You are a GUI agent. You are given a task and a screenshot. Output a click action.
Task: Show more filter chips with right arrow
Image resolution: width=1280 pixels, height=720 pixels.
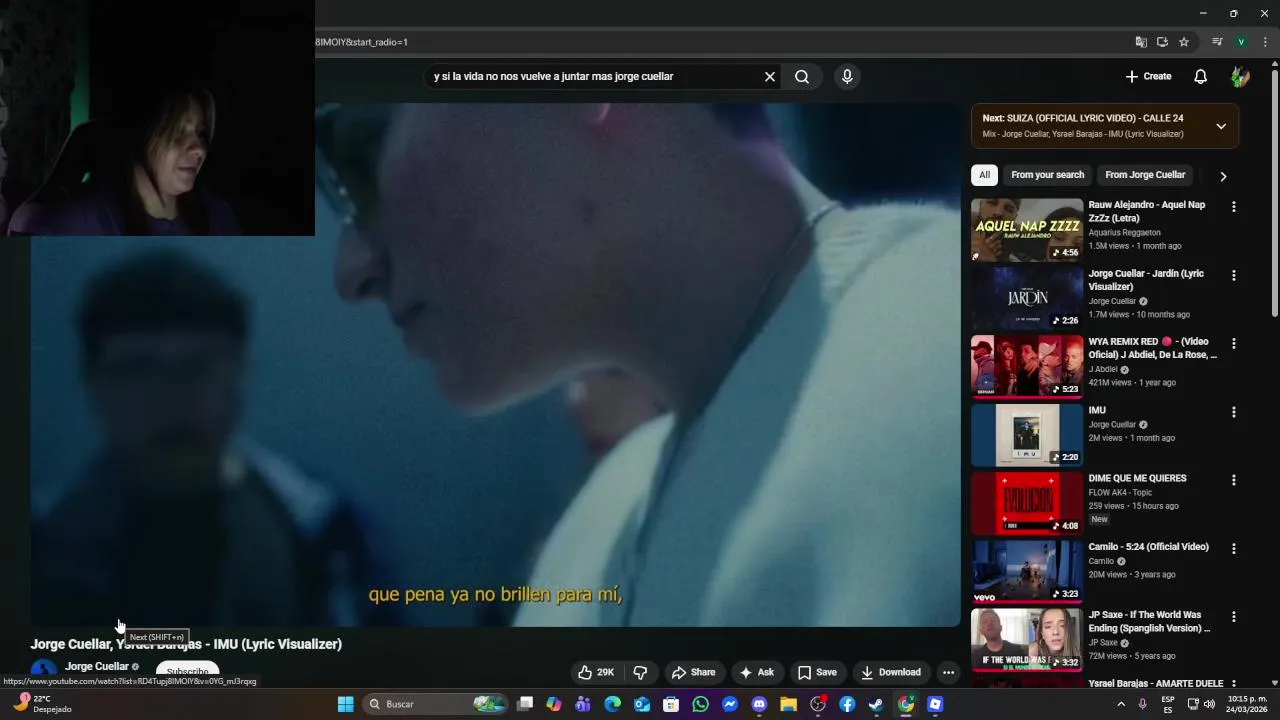1223,176
